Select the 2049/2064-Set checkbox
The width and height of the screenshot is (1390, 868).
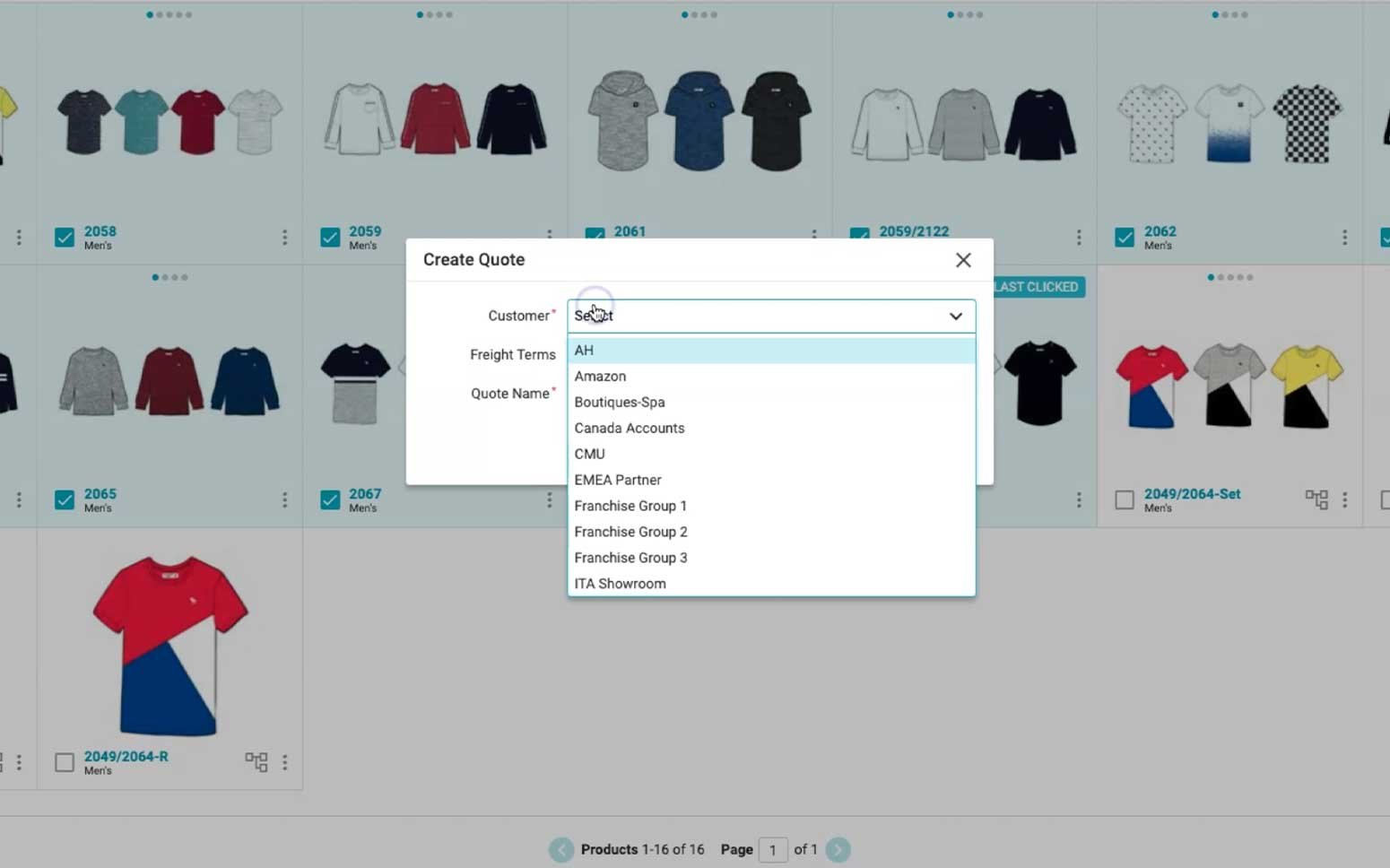1124,499
